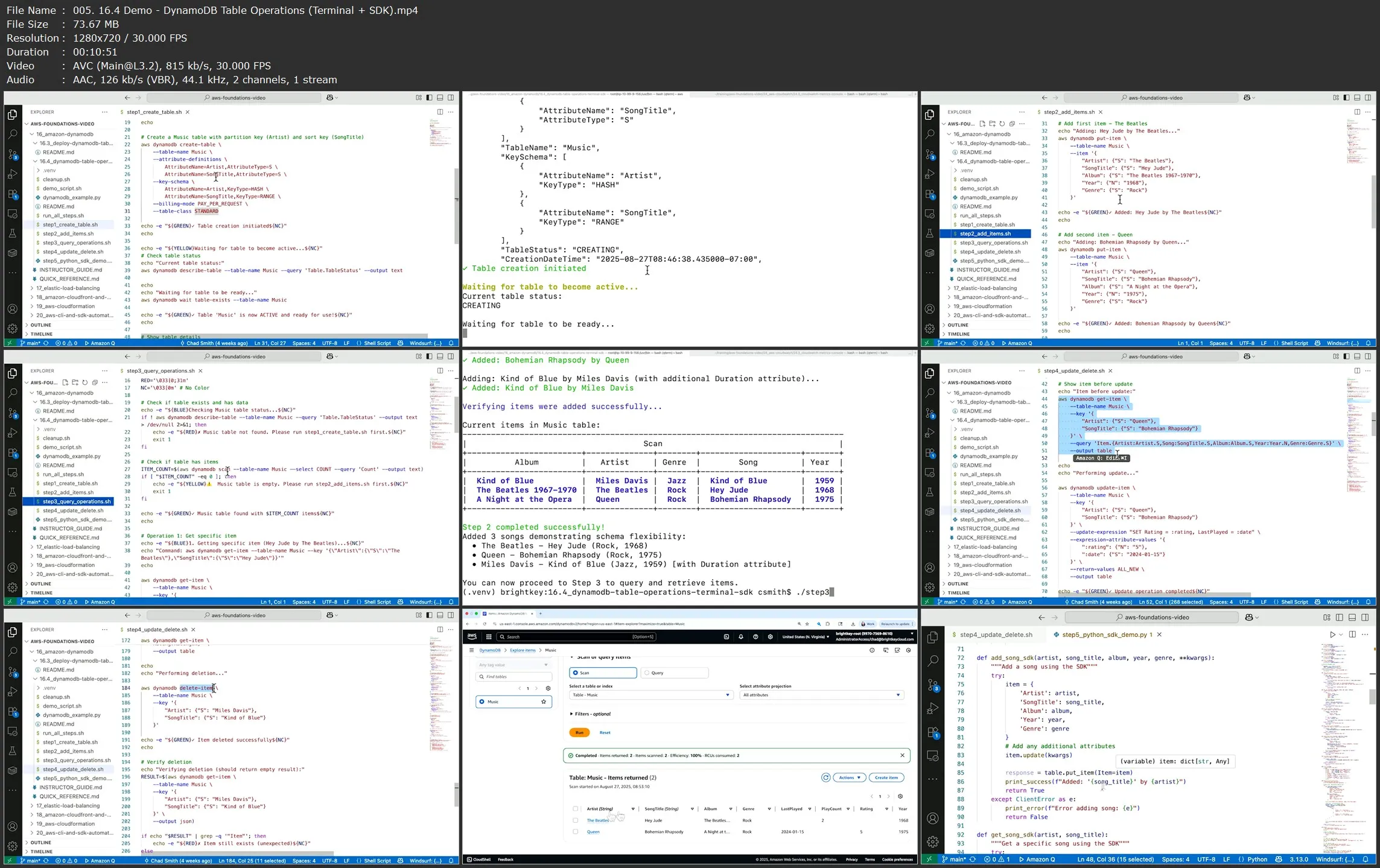Select the Music table radio button
Image resolution: width=1380 pixels, height=868 pixels.
click(x=482, y=701)
